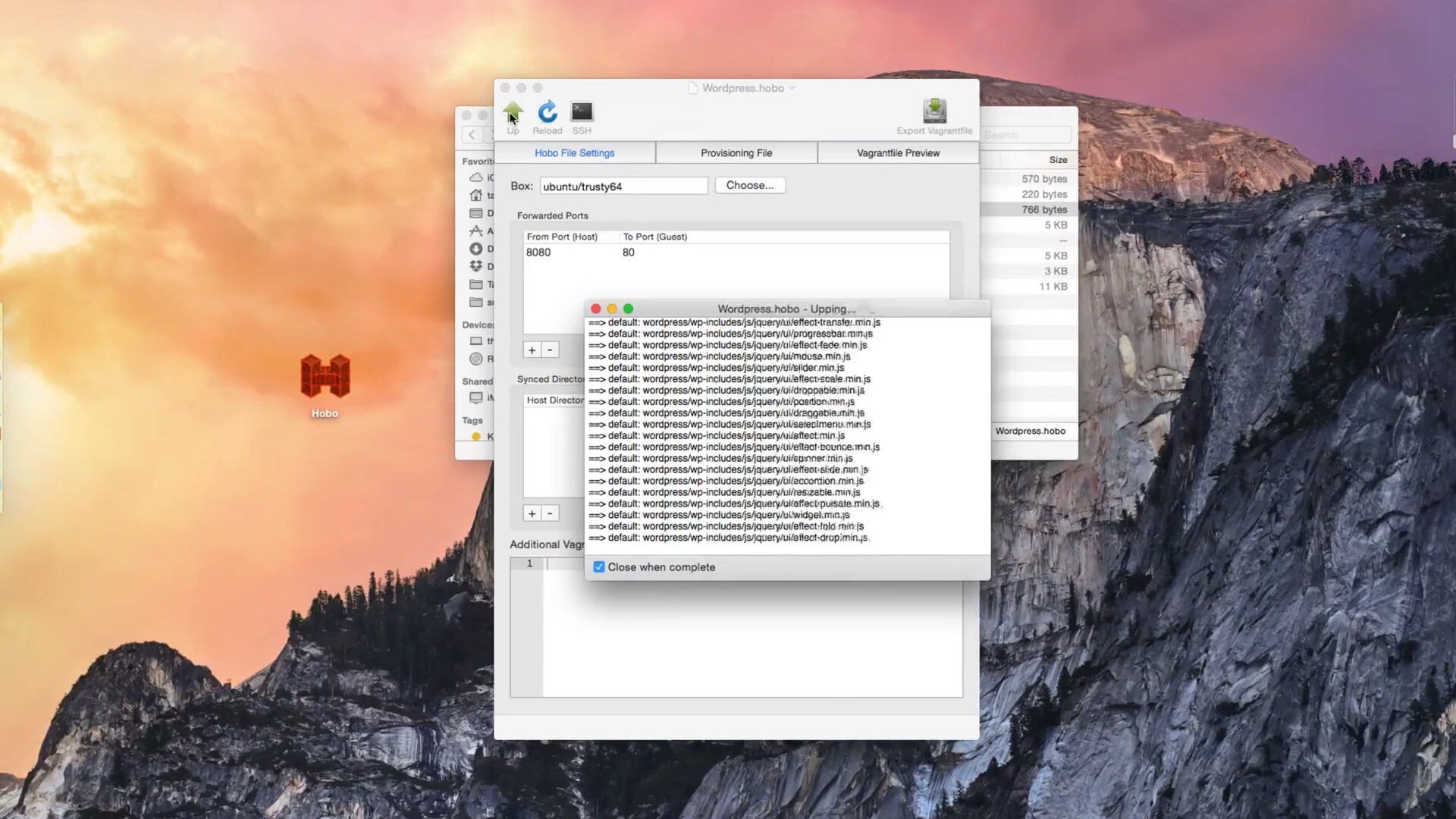Click the Finder Search field
The width and height of the screenshot is (1456, 819).
click(1026, 135)
